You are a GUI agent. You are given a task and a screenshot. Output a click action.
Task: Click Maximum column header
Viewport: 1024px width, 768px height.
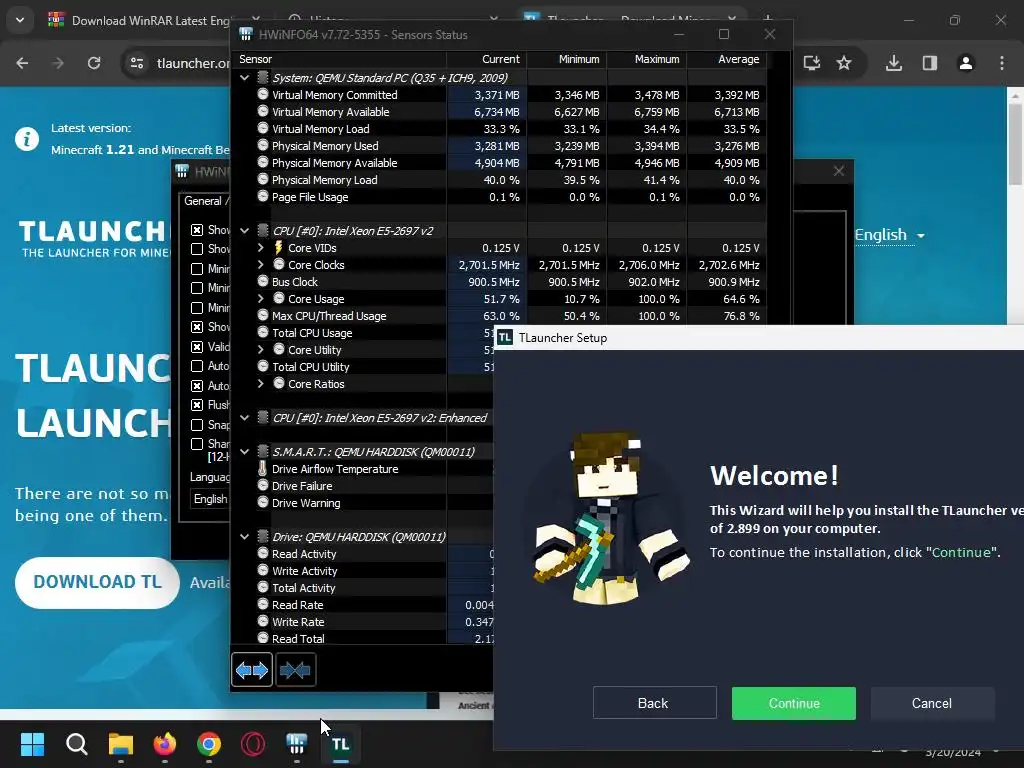(x=647, y=59)
